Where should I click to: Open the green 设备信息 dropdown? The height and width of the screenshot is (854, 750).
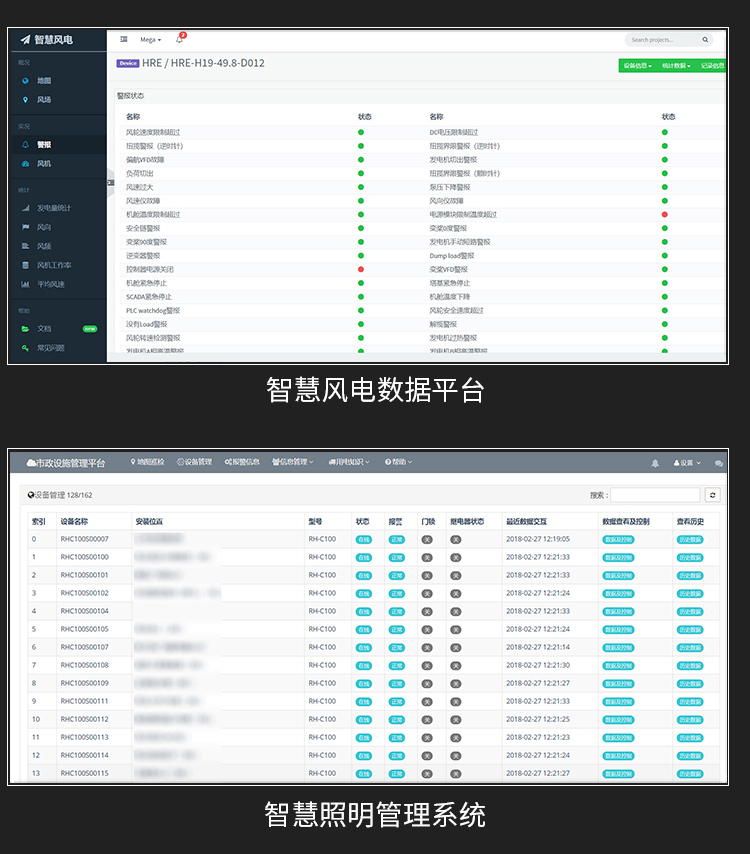click(637, 65)
